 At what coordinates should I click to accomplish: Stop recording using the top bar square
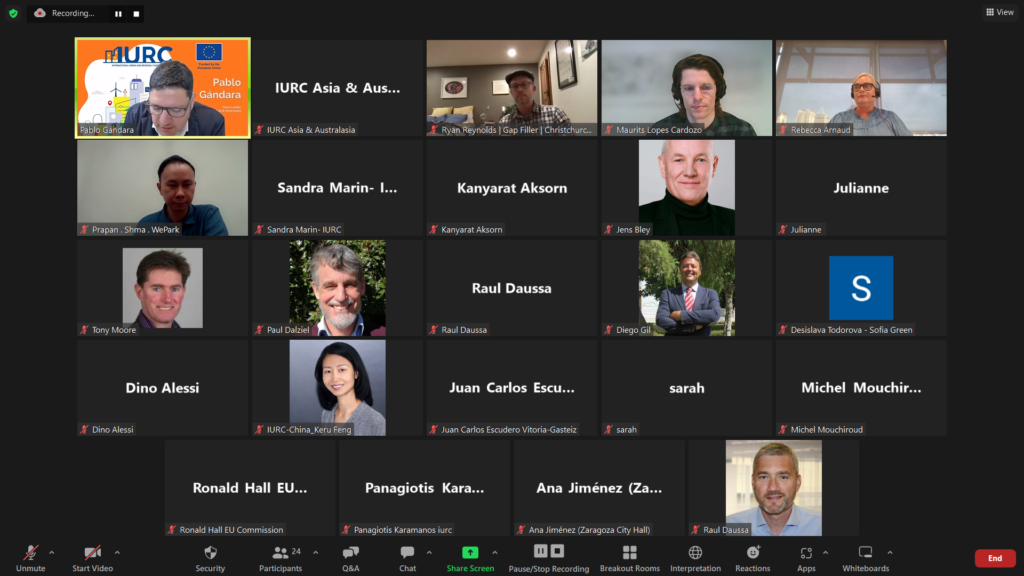(135, 14)
